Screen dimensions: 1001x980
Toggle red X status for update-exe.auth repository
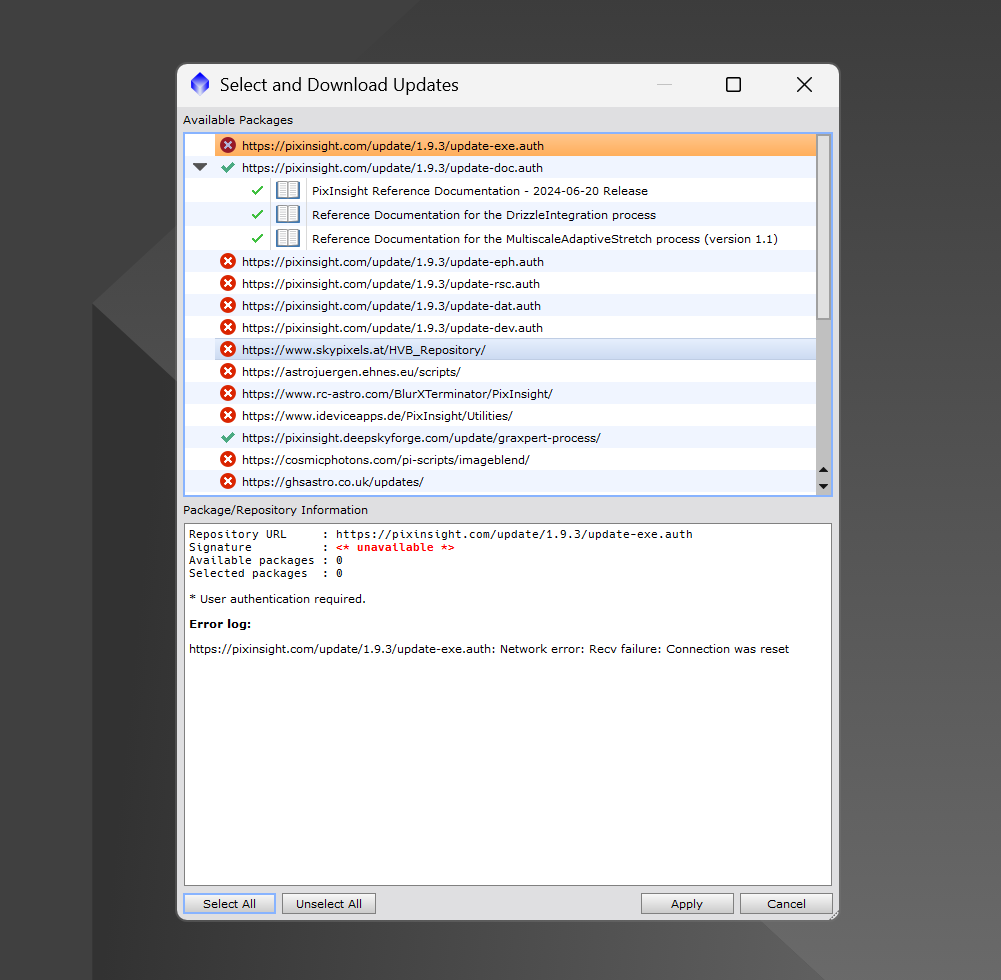(228, 146)
